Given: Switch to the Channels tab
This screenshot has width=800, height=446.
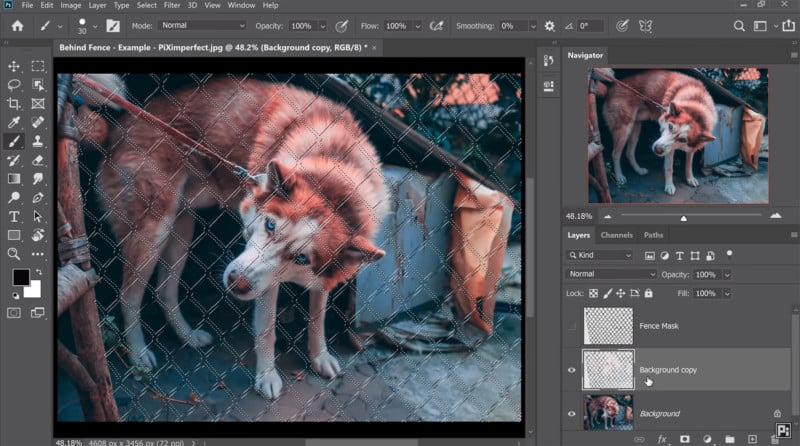Looking at the screenshot, I should pos(616,235).
